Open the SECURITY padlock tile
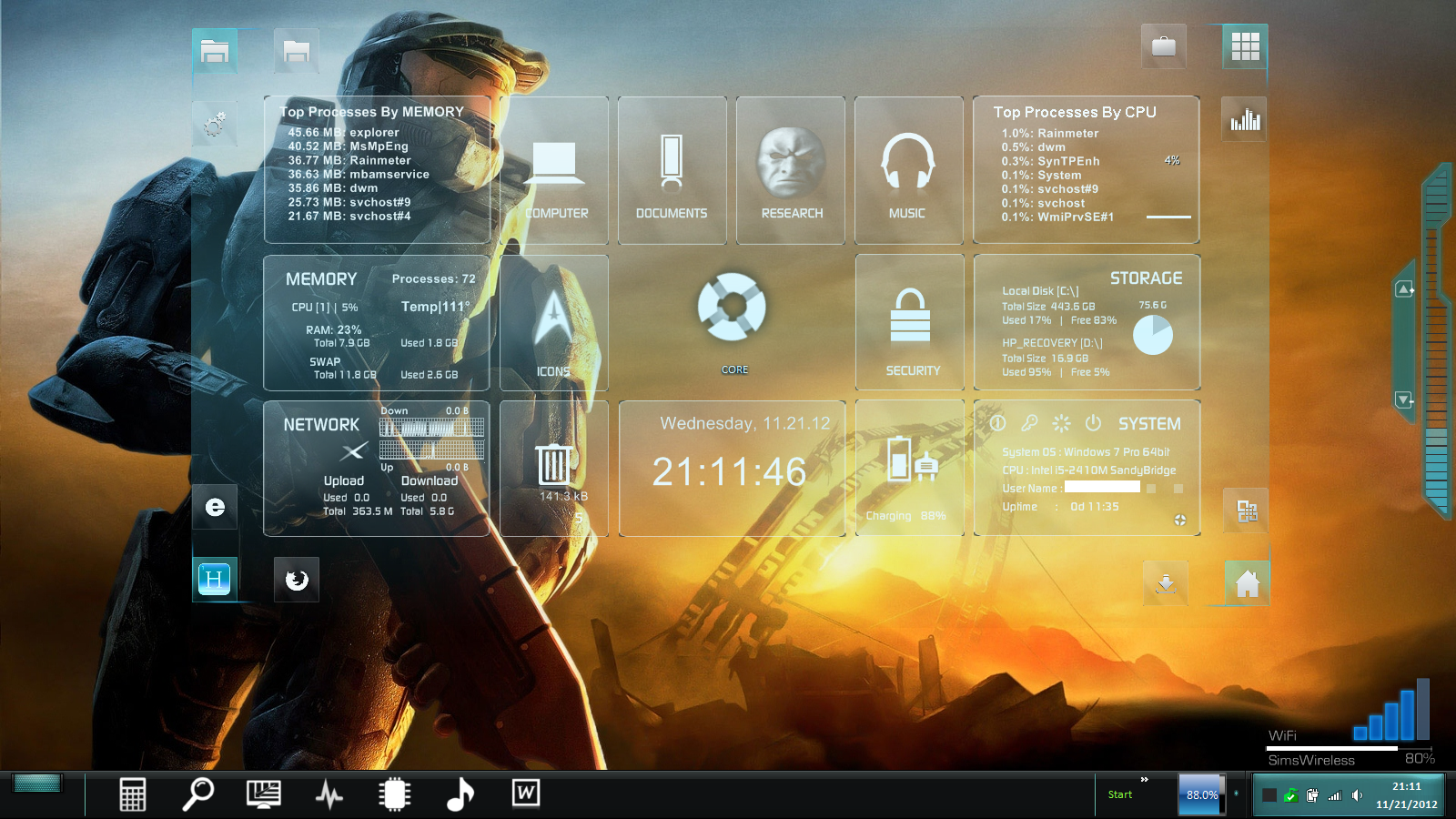 [x=910, y=322]
